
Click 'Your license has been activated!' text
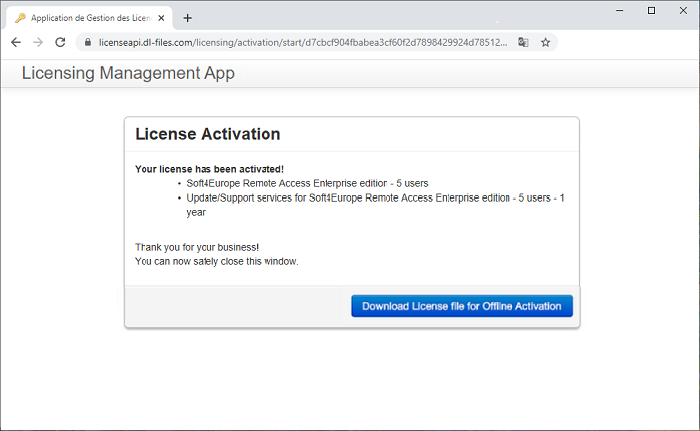coord(209,169)
